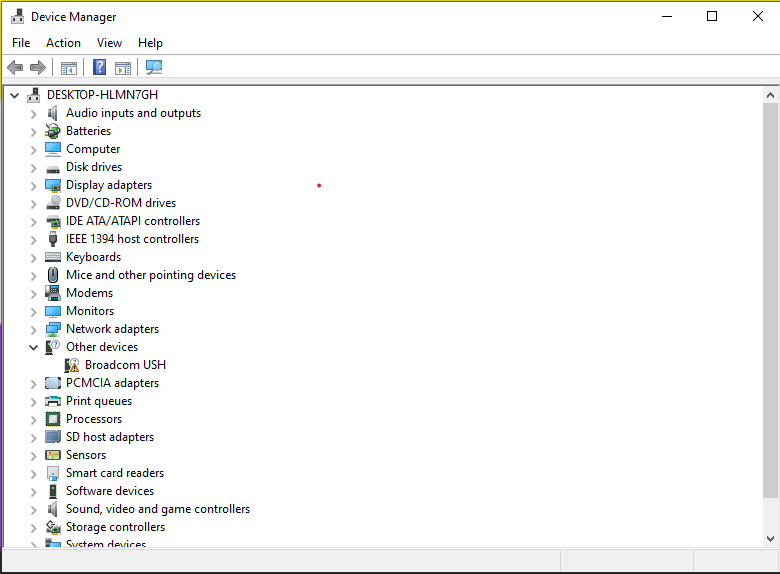
Task: Click the scrollbar up arrow
Action: tap(770, 95)
